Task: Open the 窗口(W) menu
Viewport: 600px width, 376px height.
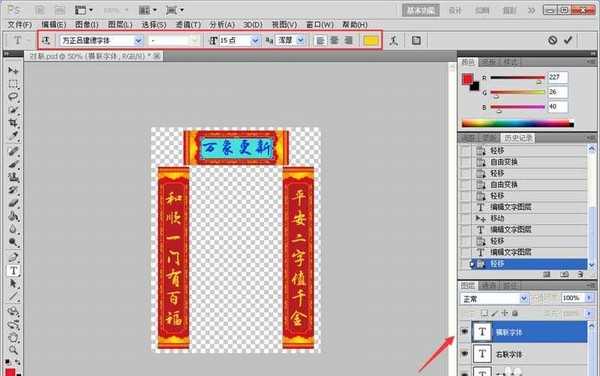Action: (320, 24)
